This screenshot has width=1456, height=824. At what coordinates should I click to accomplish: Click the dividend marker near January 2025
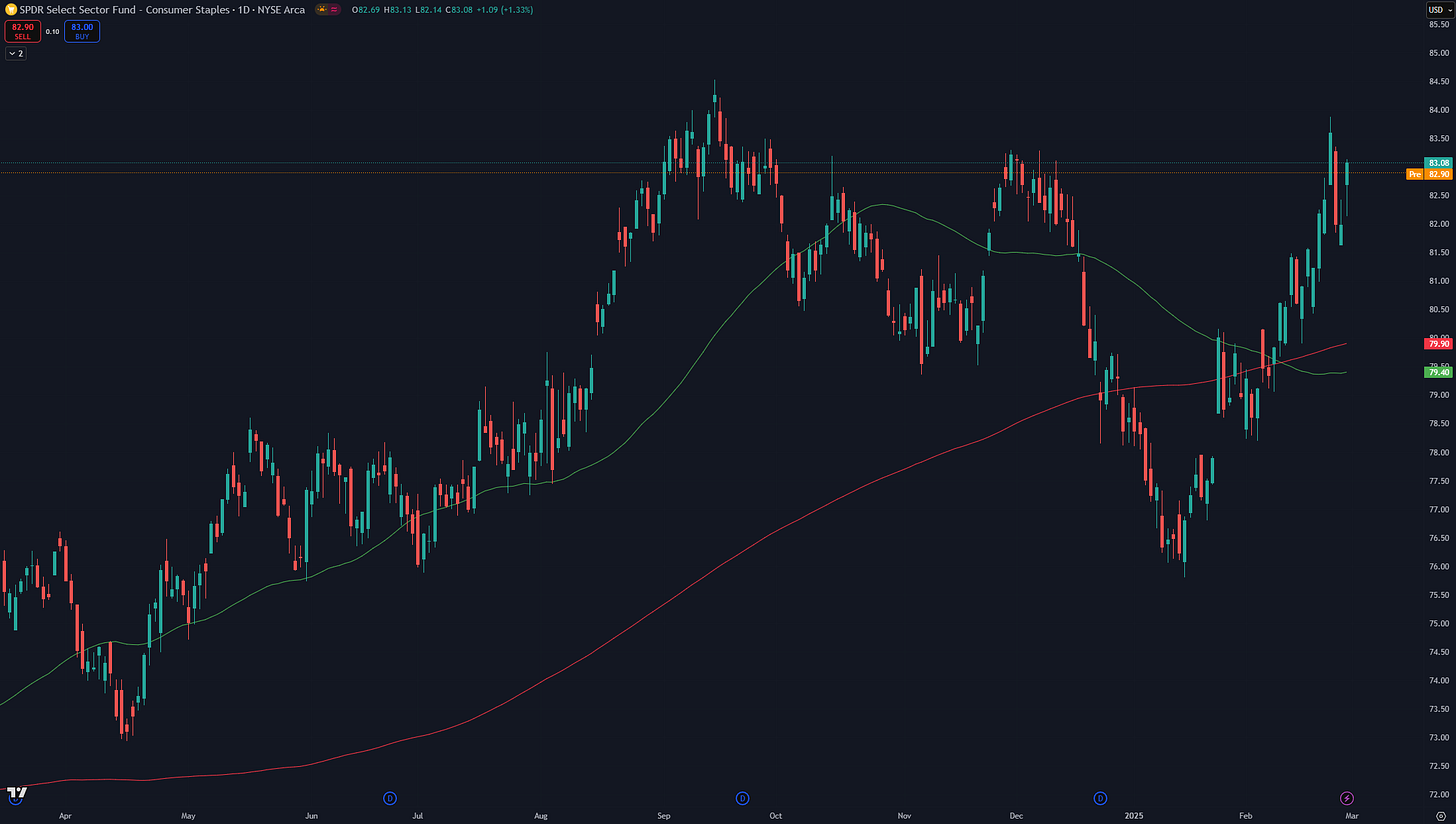pos(1100,797)
